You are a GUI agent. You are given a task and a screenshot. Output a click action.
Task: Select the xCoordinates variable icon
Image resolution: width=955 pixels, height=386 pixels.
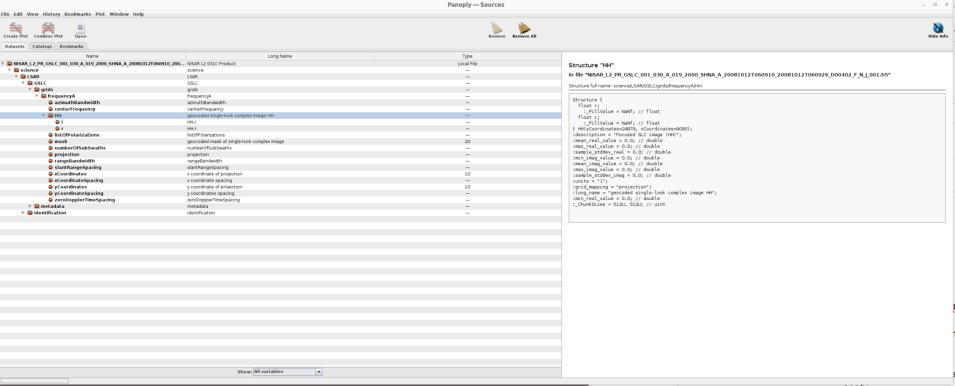[x=51, y=174]
